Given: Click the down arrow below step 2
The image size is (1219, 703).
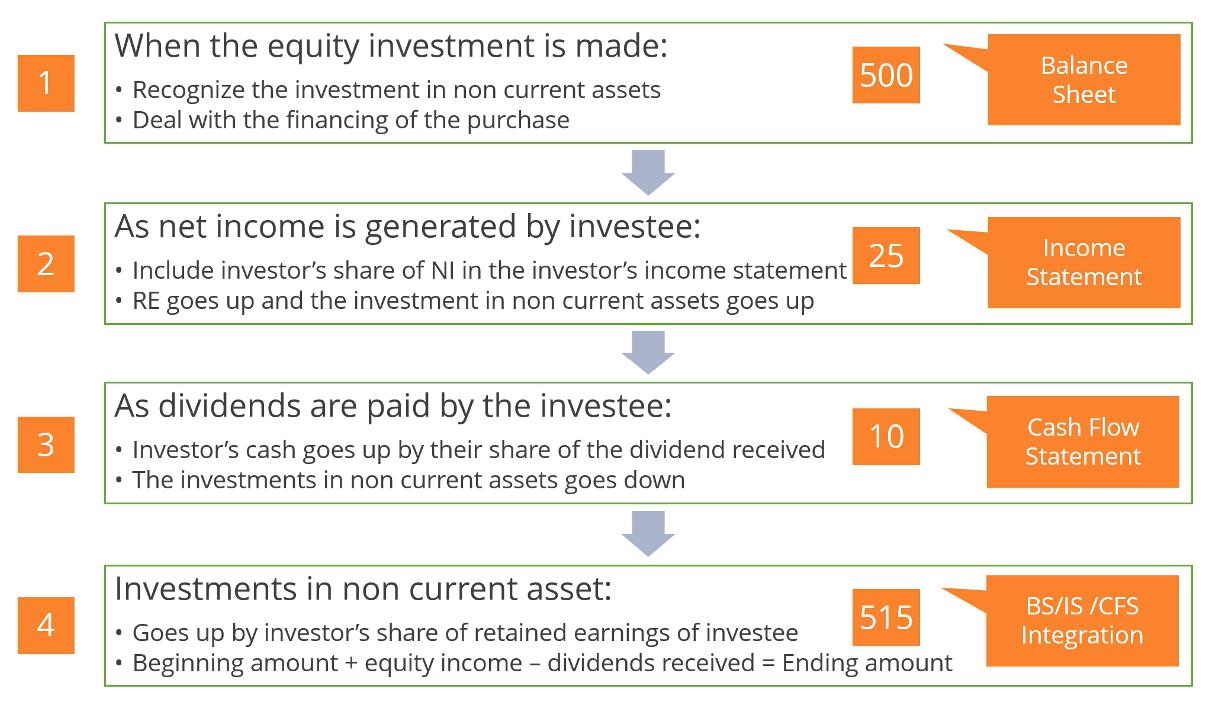Looking at the screenshot, I should 648,353.
